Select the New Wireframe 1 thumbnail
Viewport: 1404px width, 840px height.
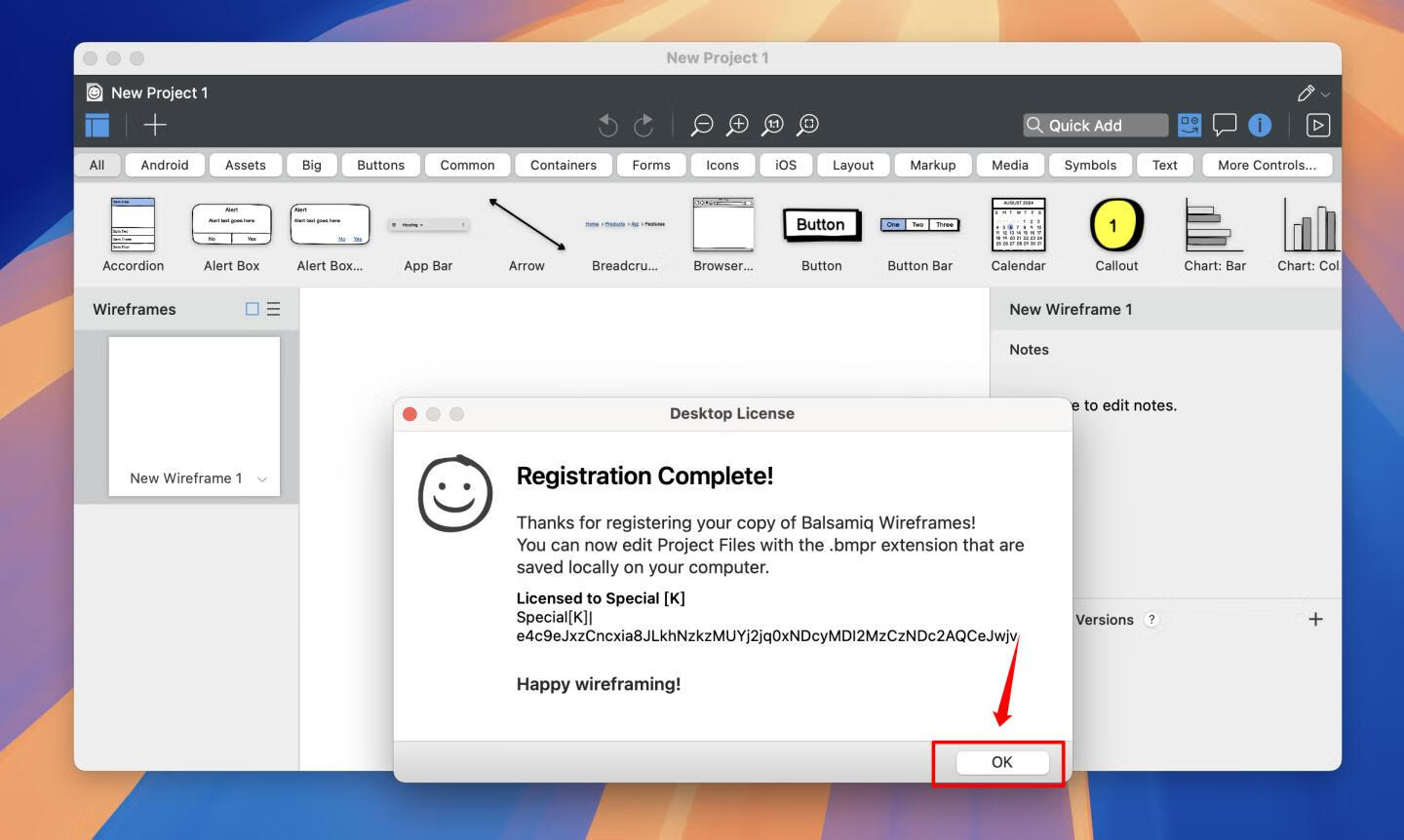click(x=194, y=416)
